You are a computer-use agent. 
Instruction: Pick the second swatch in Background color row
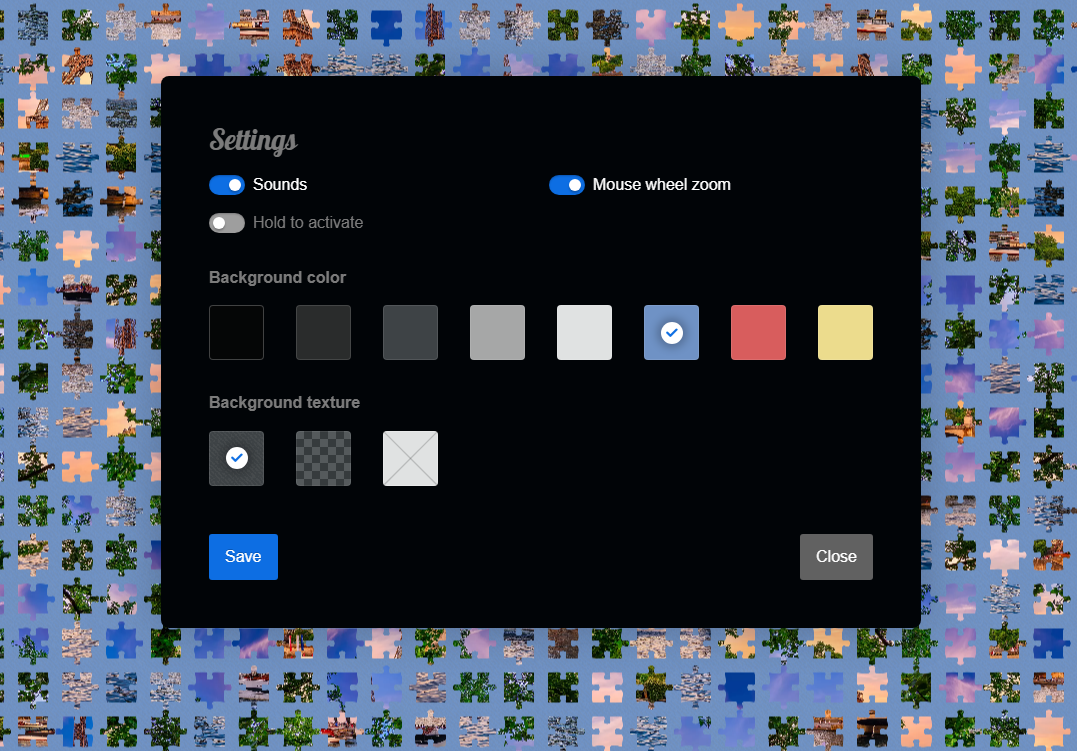[x=323, y=333]
